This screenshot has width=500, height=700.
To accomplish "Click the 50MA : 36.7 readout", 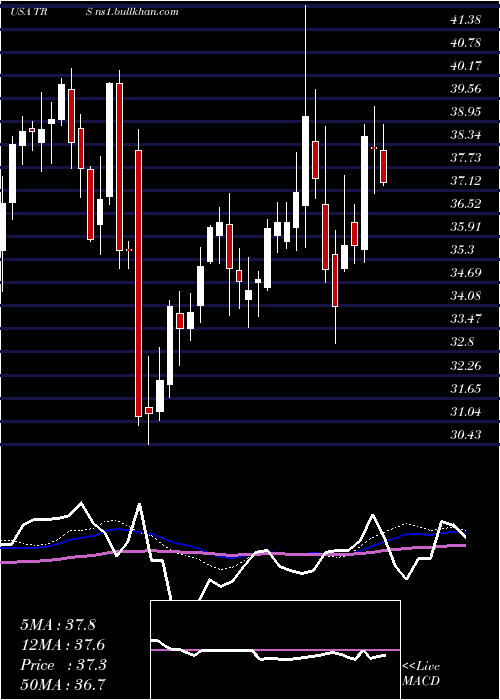I will (x=63, y=685).
